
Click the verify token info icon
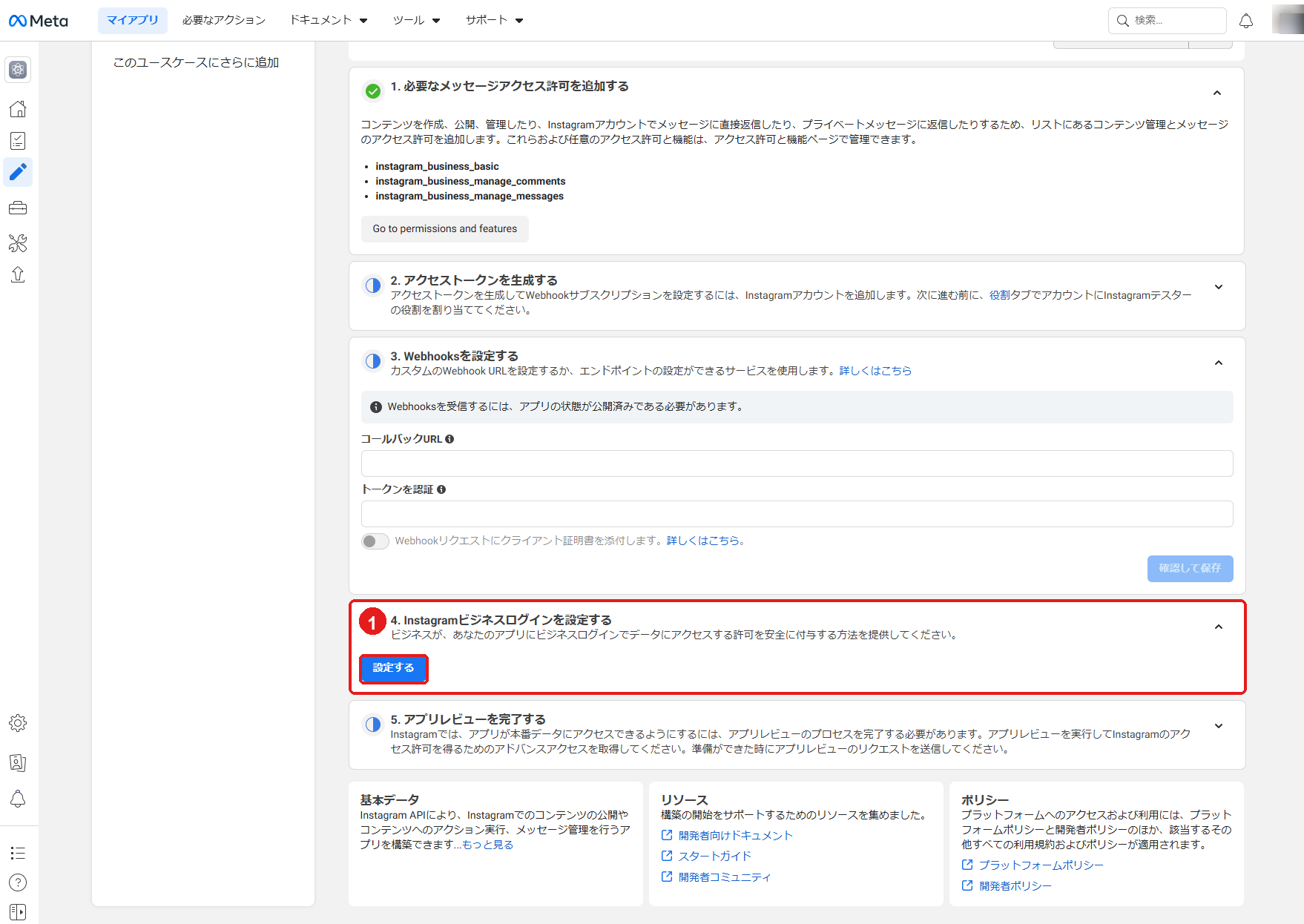tap(441, 489)
